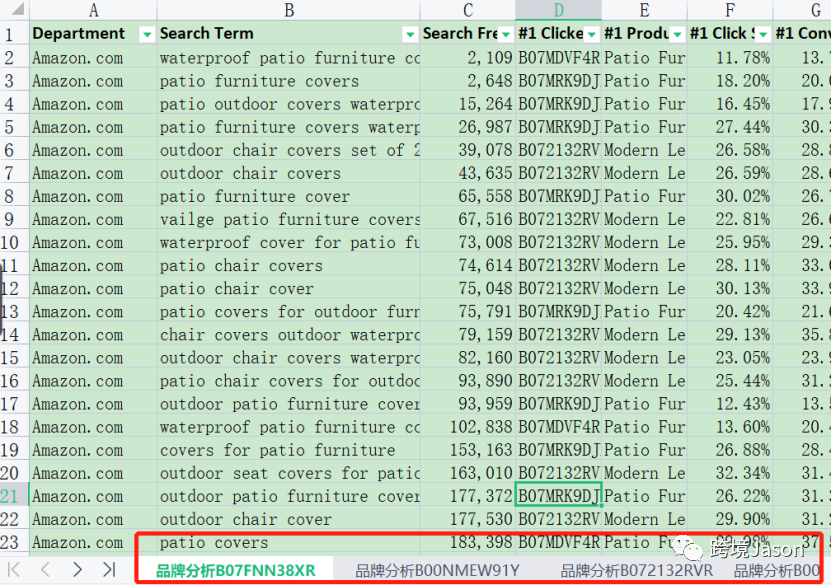Click the click share value 11.78%
The width and height of the screenshot is (831, 585).
coord(743,58)
